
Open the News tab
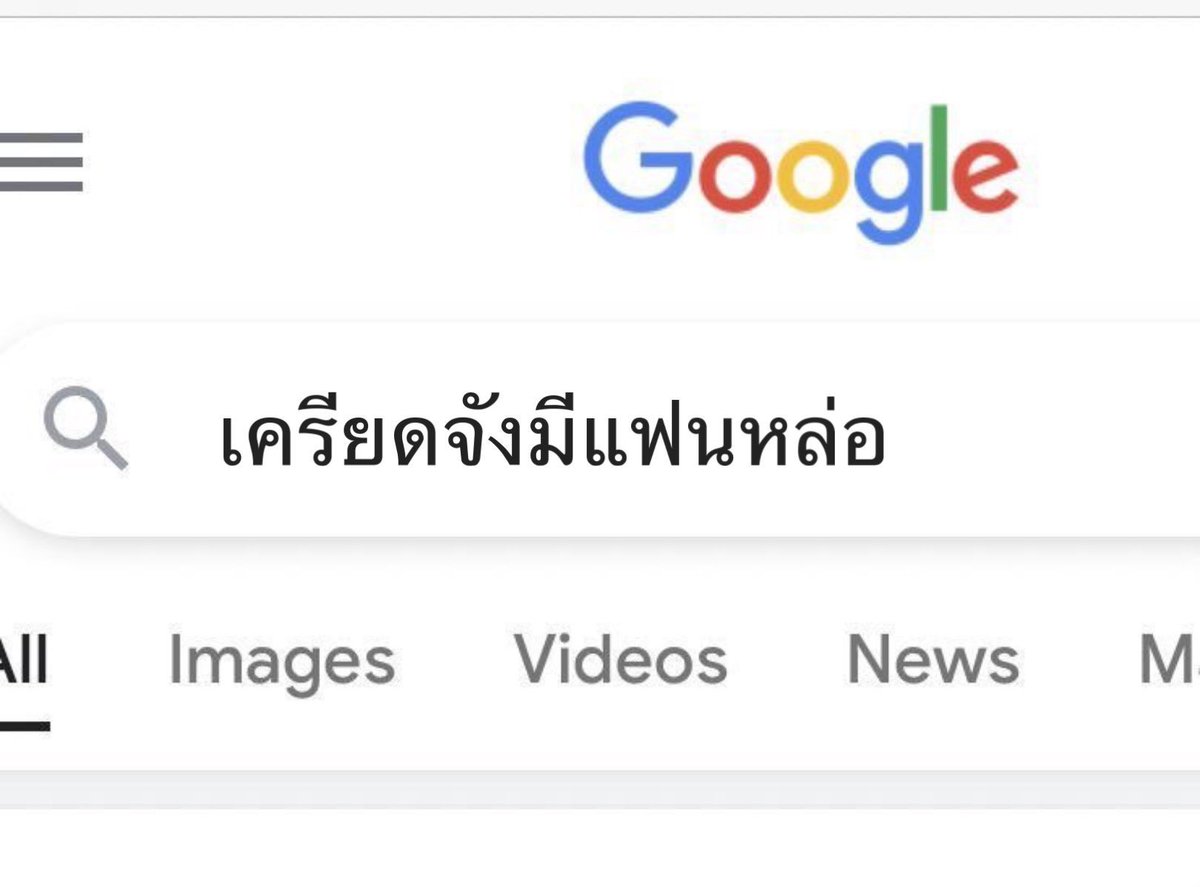click(x=933, y=660)
